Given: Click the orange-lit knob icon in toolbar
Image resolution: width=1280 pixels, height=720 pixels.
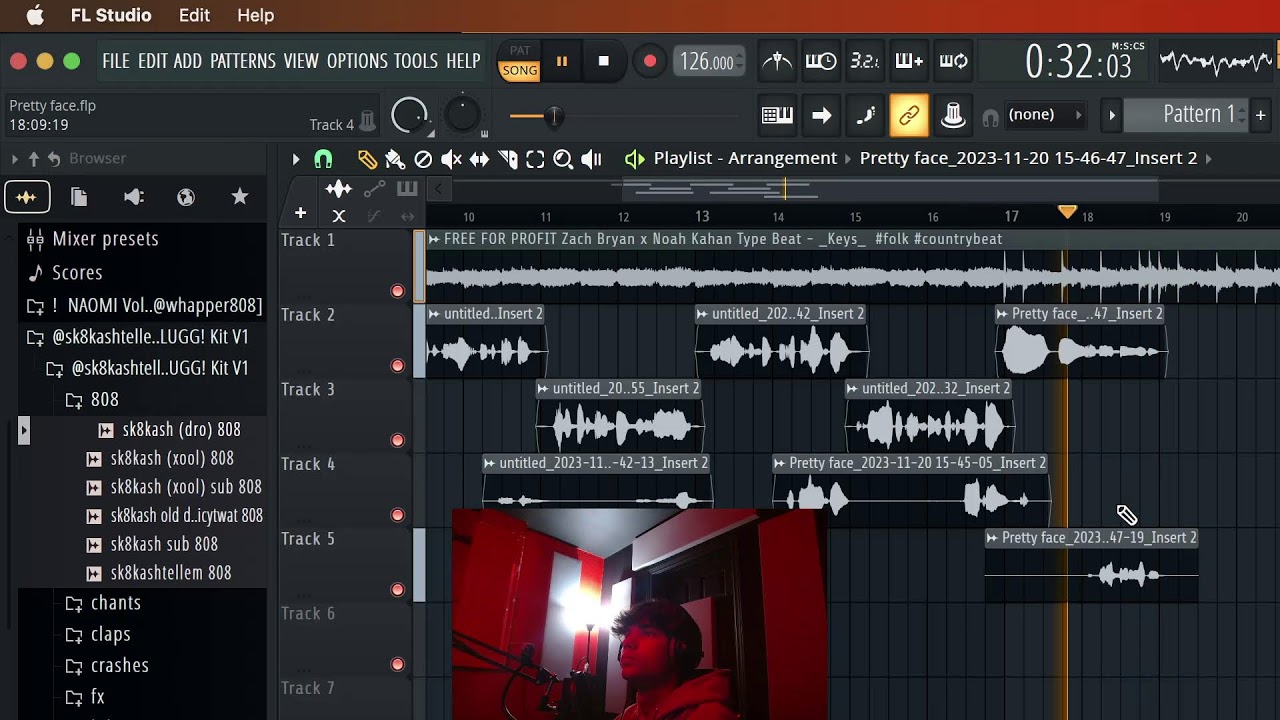Looking at the screenshot, I should point(953,115).
